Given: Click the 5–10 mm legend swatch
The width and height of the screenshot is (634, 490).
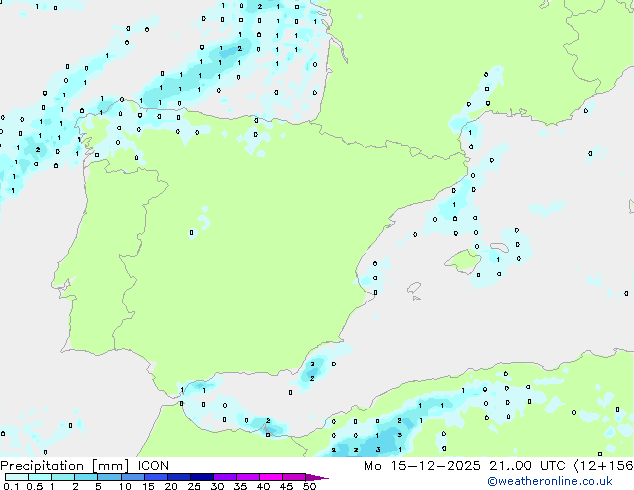Looking at the screenshot, I should [109, 477].
